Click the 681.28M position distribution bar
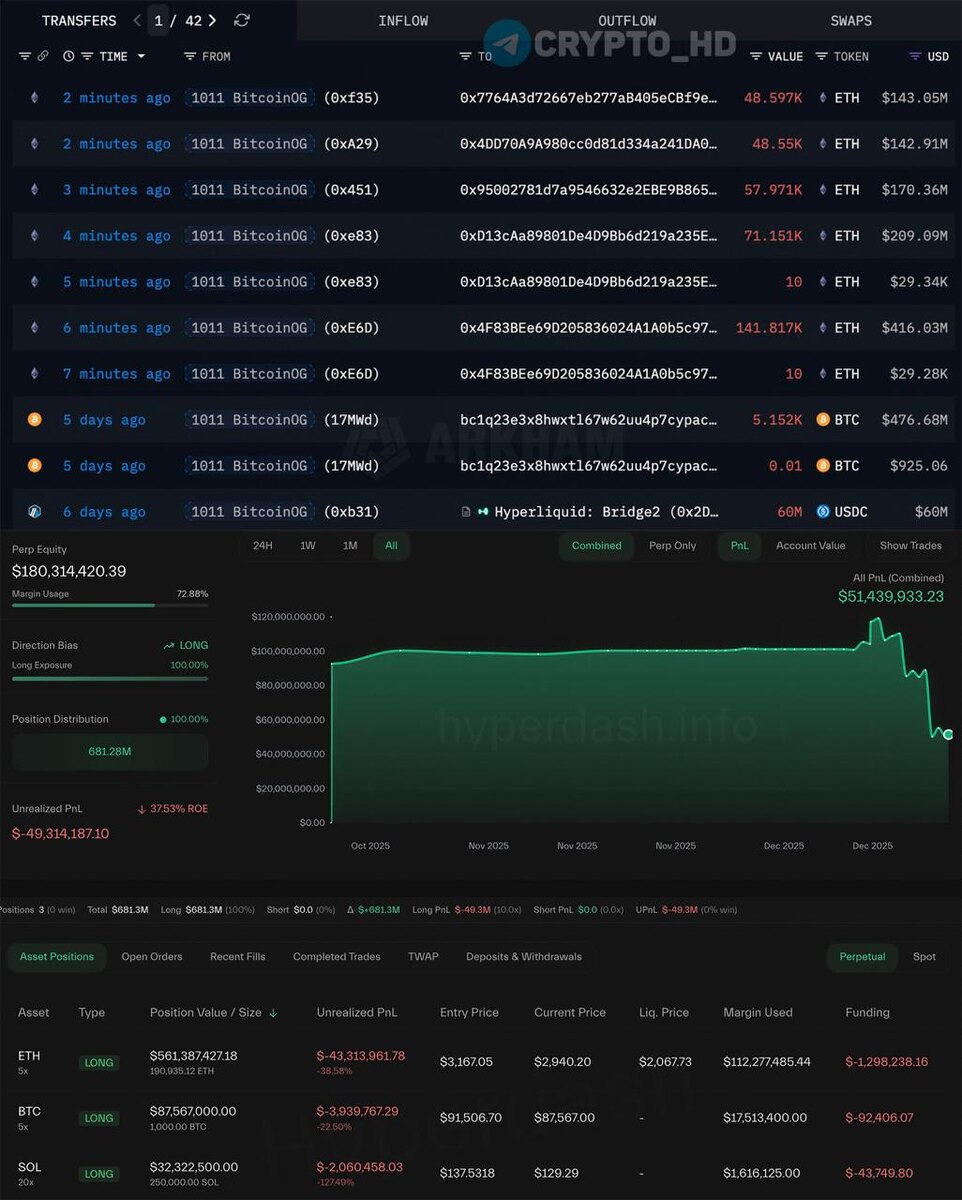The image size is (962, 1200). [110, 752]
